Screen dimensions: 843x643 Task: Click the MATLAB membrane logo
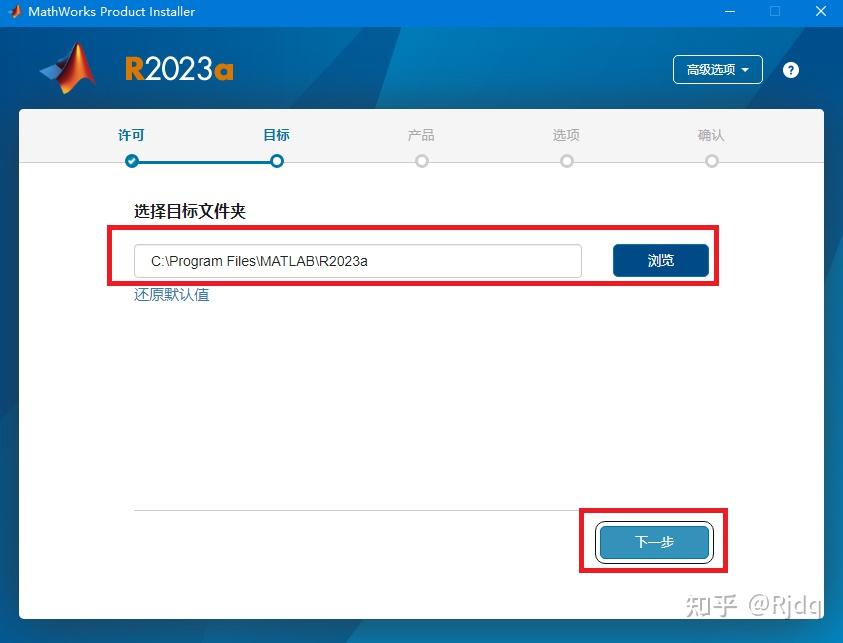pos(68,66)
